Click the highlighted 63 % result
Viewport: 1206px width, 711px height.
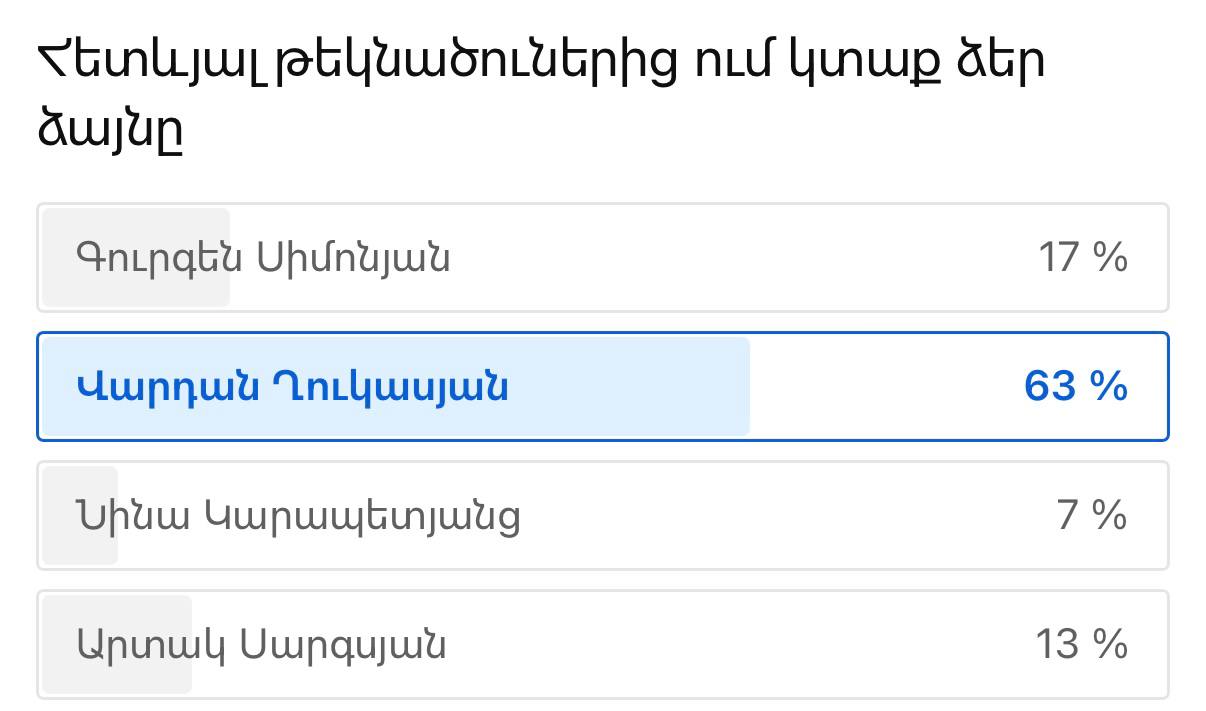[1076, 386]
